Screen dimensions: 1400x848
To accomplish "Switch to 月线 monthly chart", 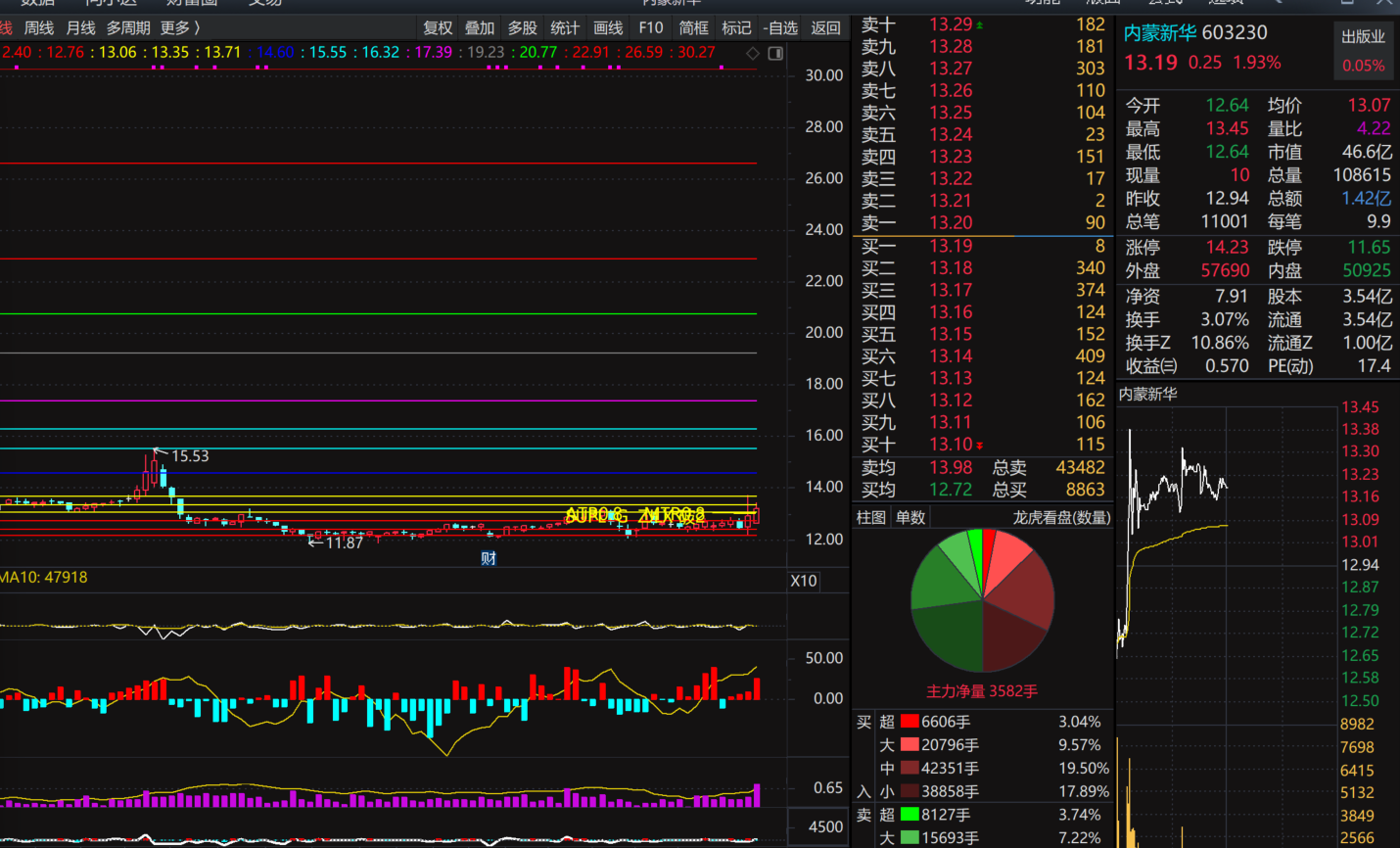I will click(x=81, y=27).
